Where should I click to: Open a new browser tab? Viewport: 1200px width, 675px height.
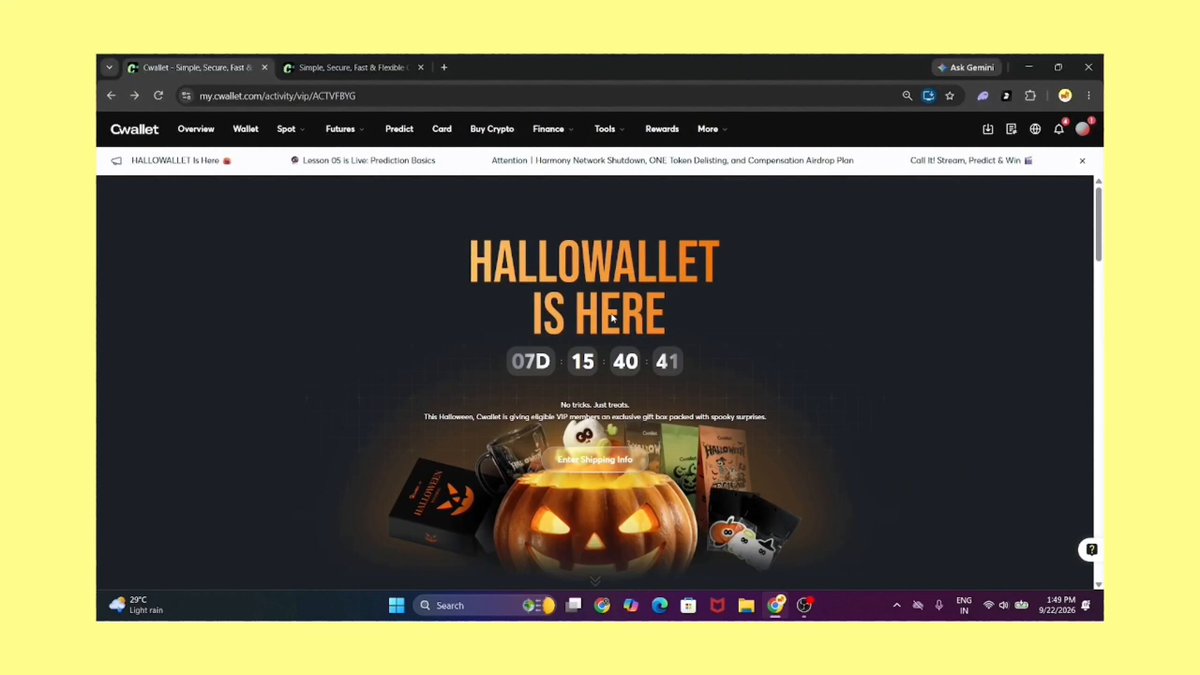[x=444, y=68]
